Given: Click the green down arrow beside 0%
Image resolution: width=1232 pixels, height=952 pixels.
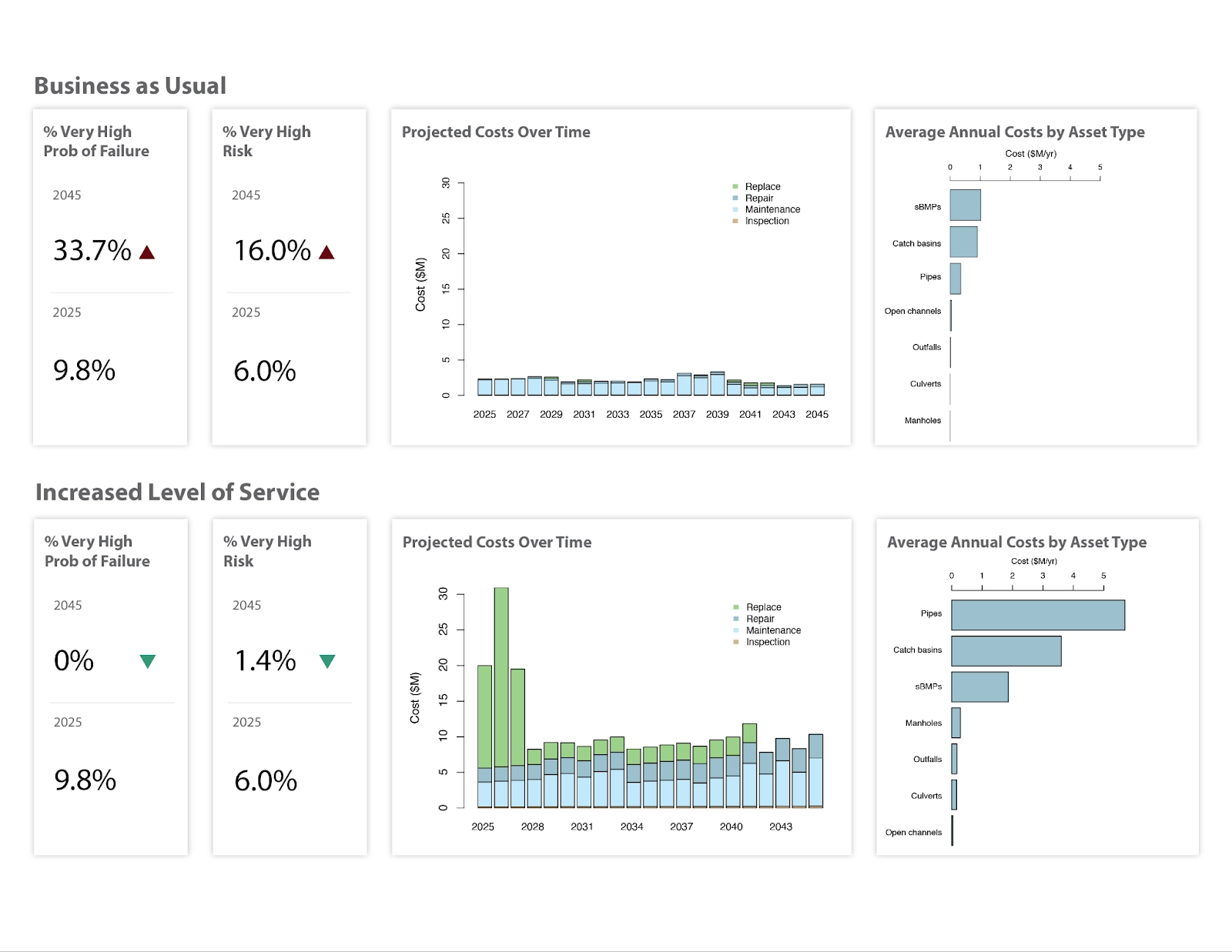Looking at the screenshot, I should coord(148,661).
